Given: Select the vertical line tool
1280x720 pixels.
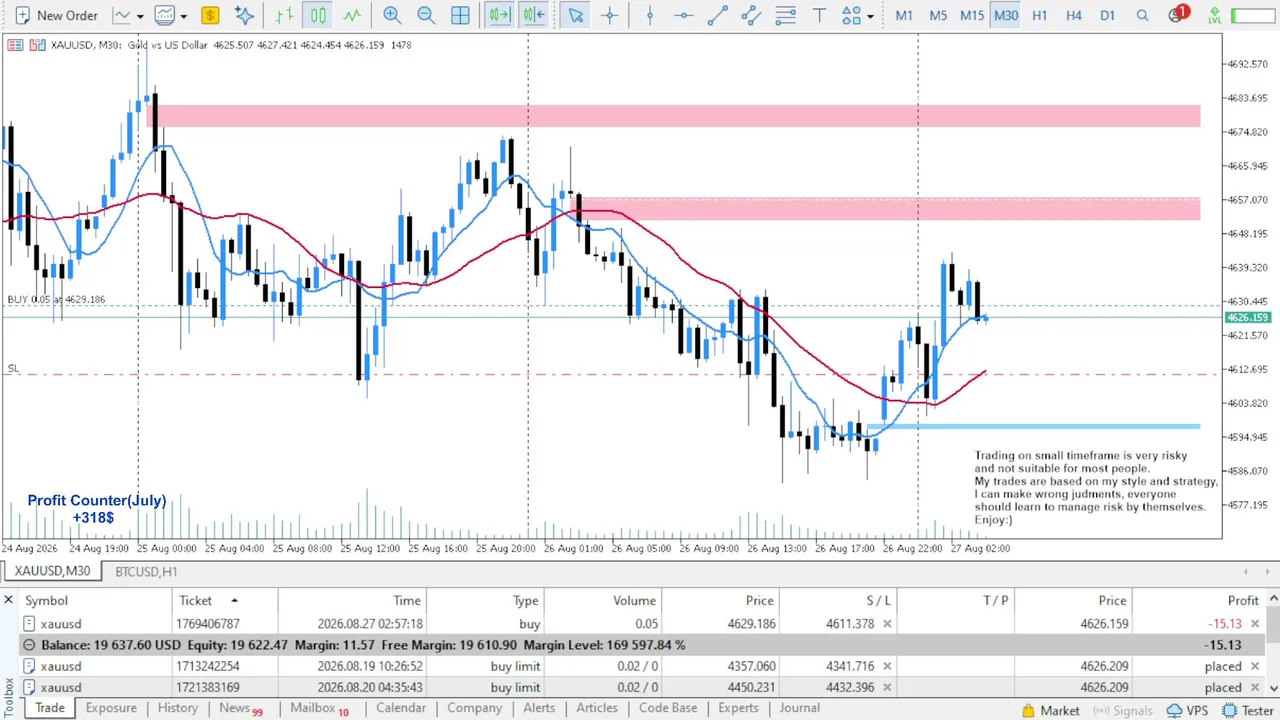Looking at the screenshot, I should point(650,15).
